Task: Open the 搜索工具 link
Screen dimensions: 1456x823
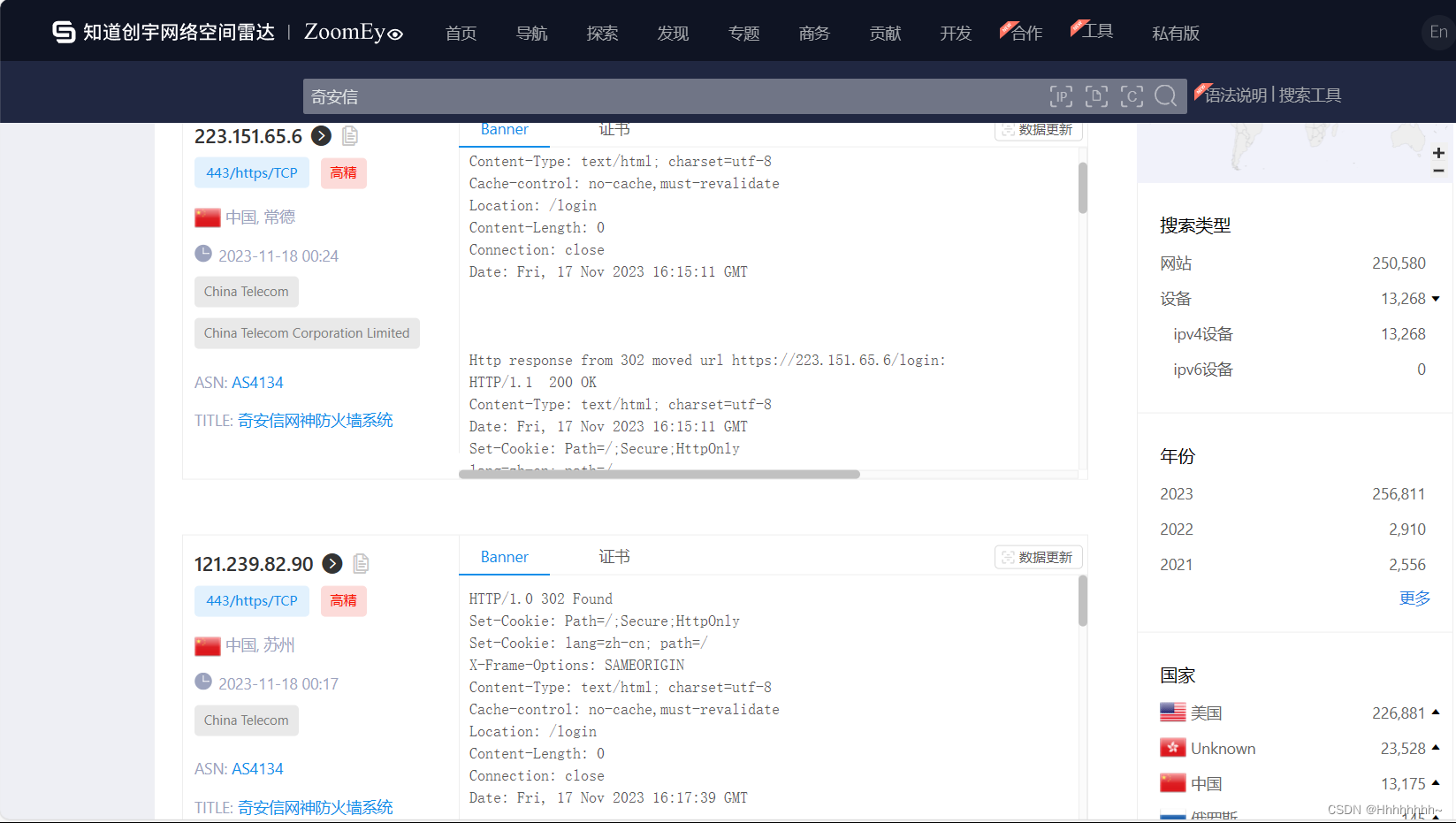Action: (x=1310, y=95)
